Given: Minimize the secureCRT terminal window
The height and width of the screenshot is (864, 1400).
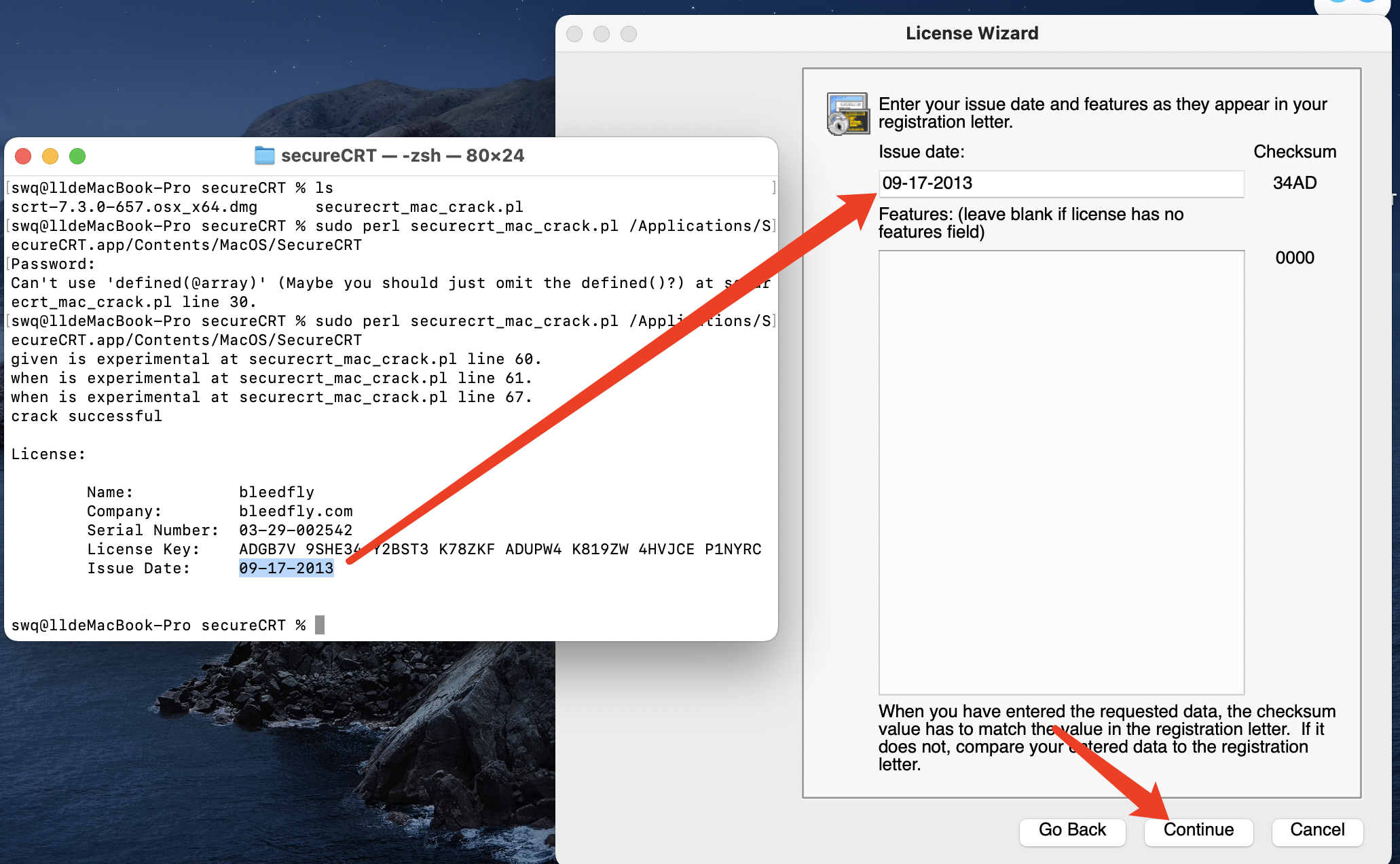Looking at the screenshot, I should (50, 156).
